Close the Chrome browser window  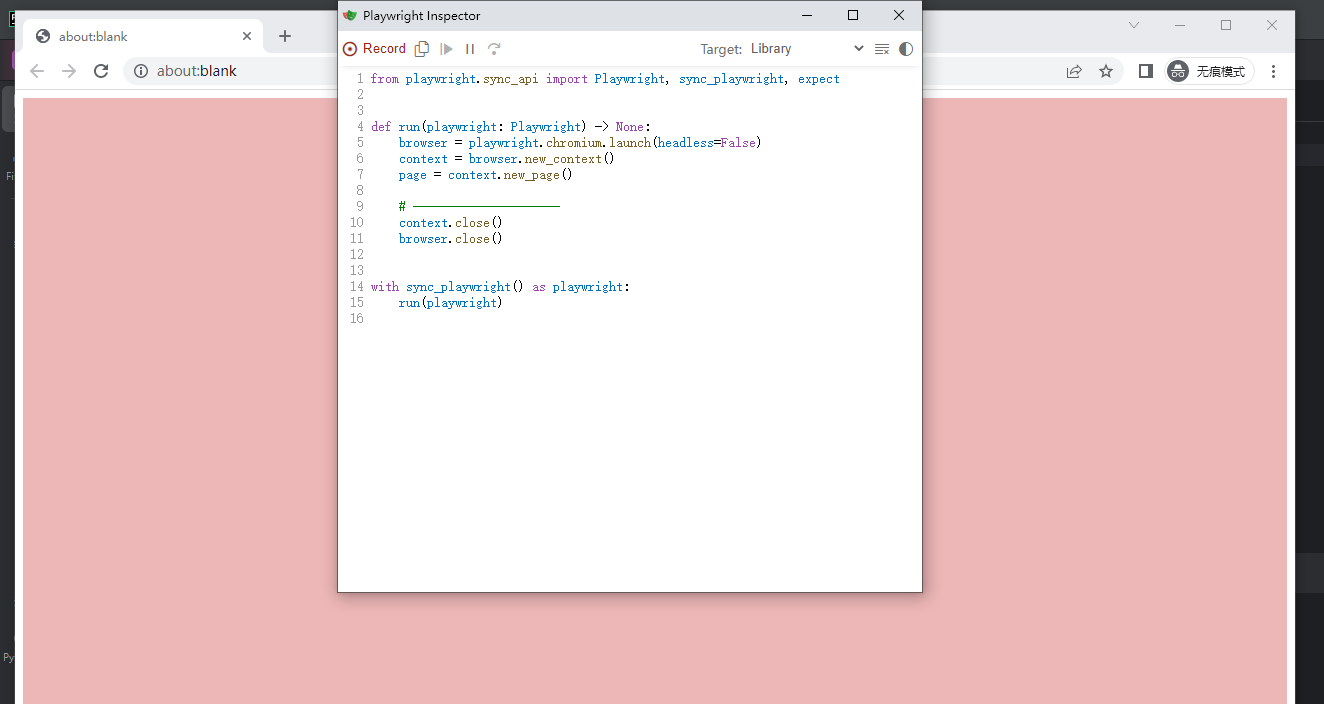[1272, 25]
